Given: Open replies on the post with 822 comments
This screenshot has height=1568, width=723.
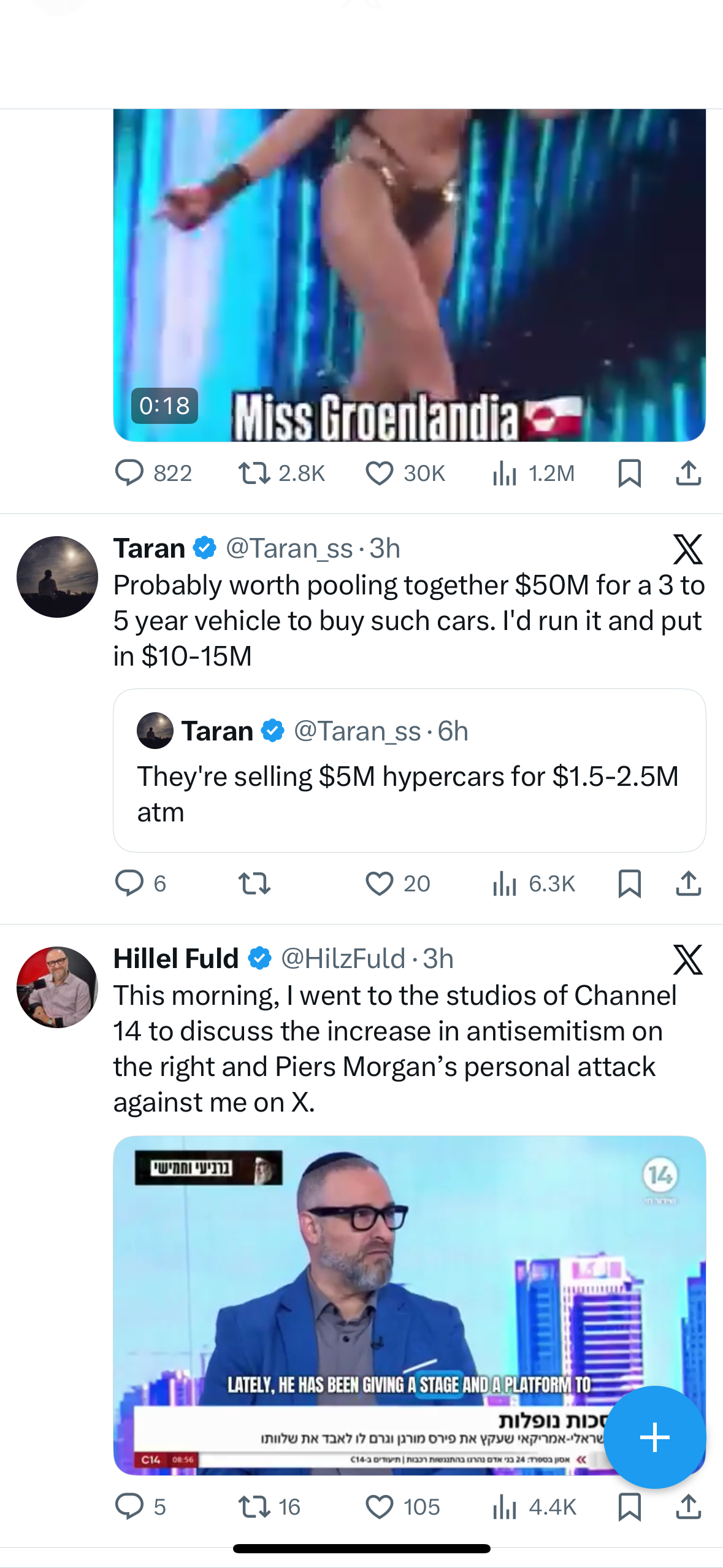Looking at the screenshot, I should point(153,474).
